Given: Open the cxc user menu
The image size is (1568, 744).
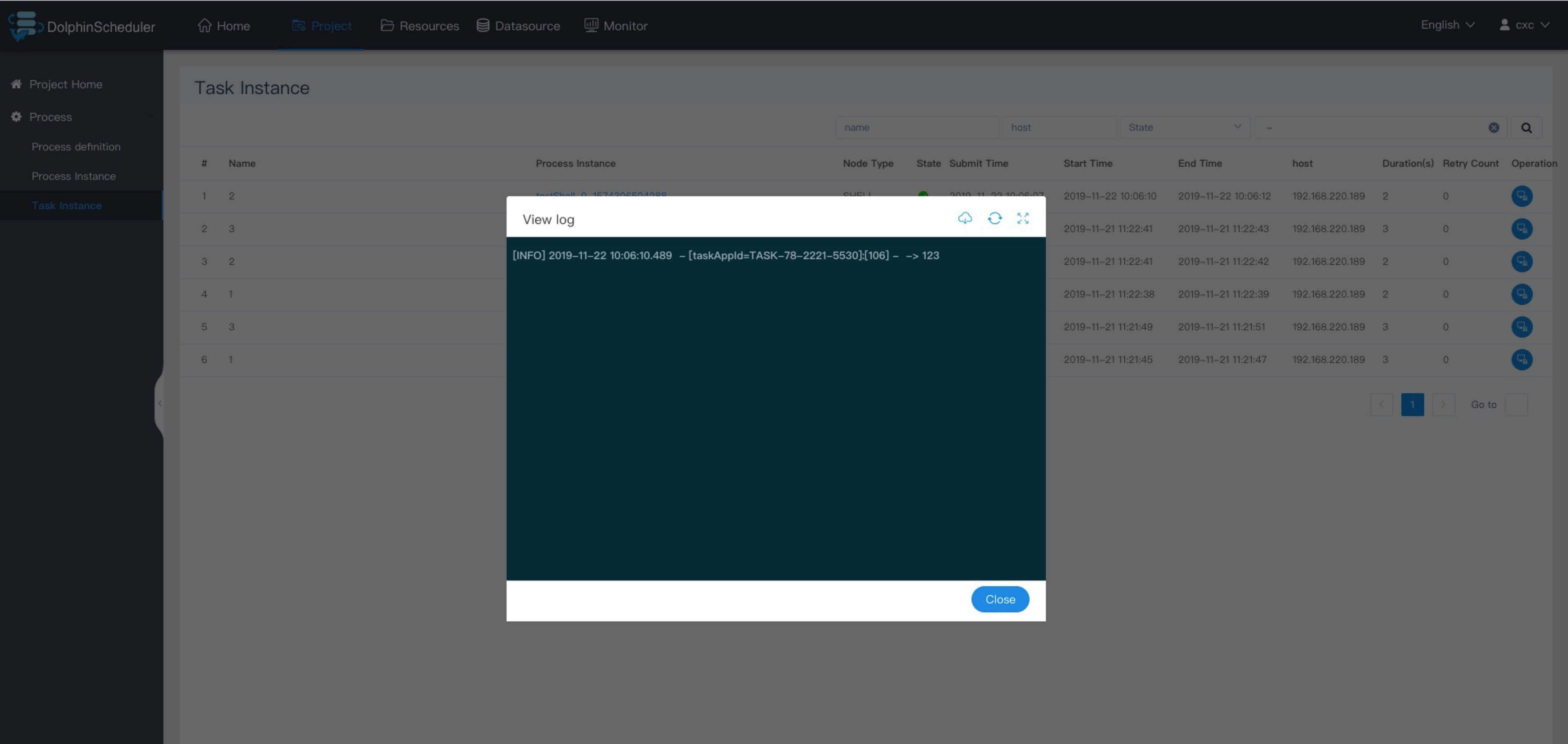Looking at the screenshot, I should click(x=1523, y=25).
